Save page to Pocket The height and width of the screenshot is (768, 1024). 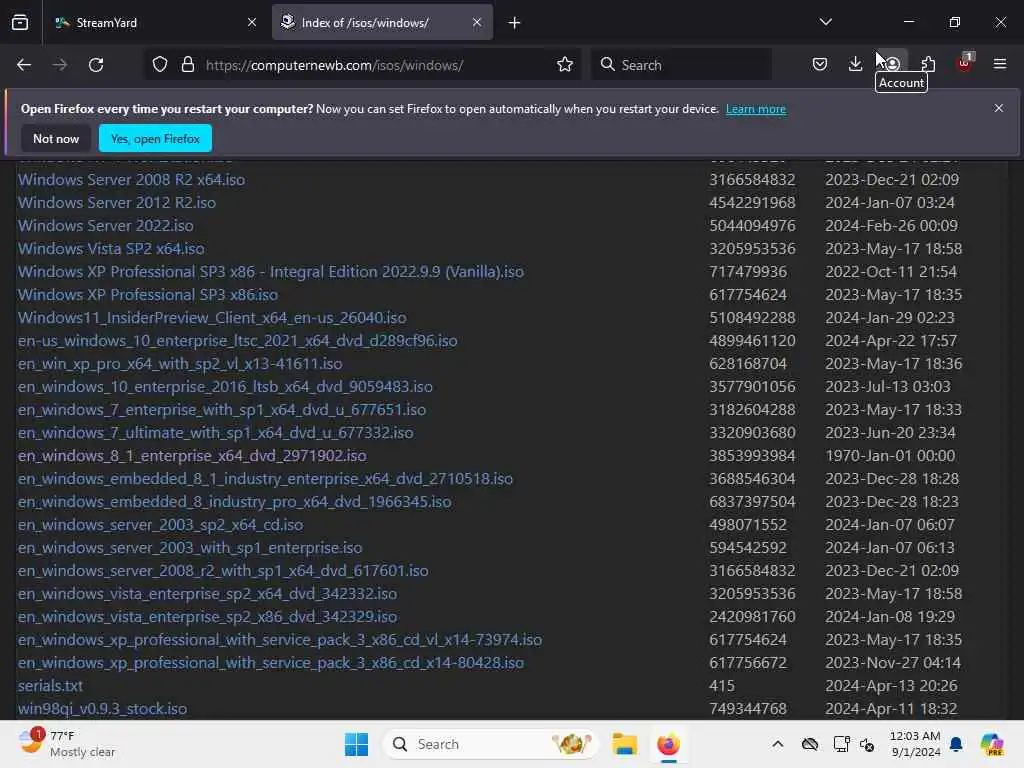click(820, 64)
